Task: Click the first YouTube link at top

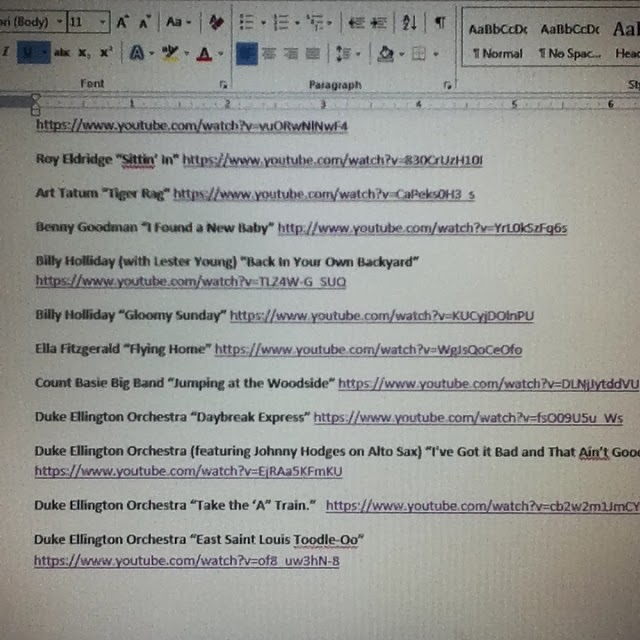Action: (192, 126)
